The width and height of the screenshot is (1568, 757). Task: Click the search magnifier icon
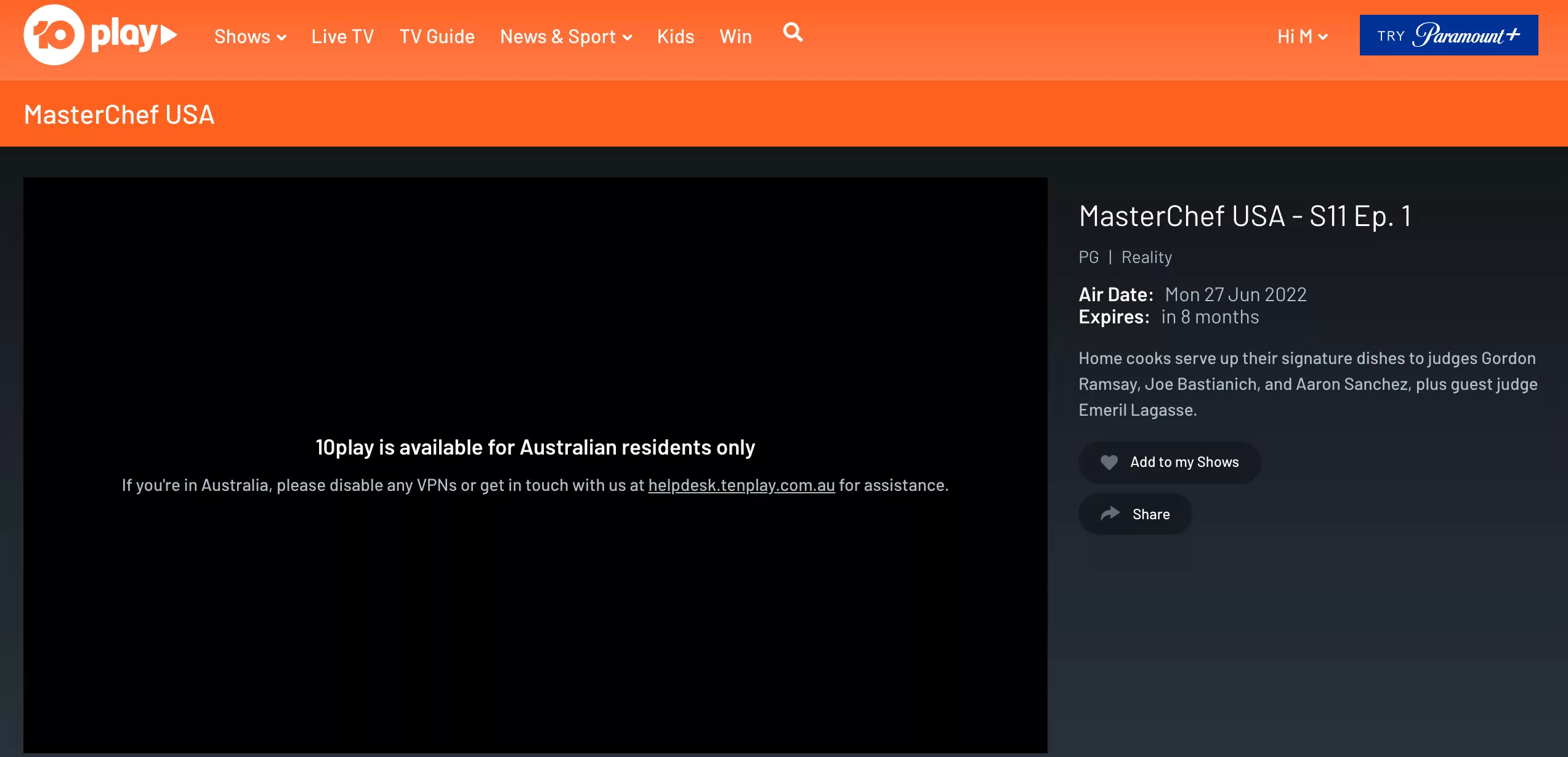click(x=793, y=32)
